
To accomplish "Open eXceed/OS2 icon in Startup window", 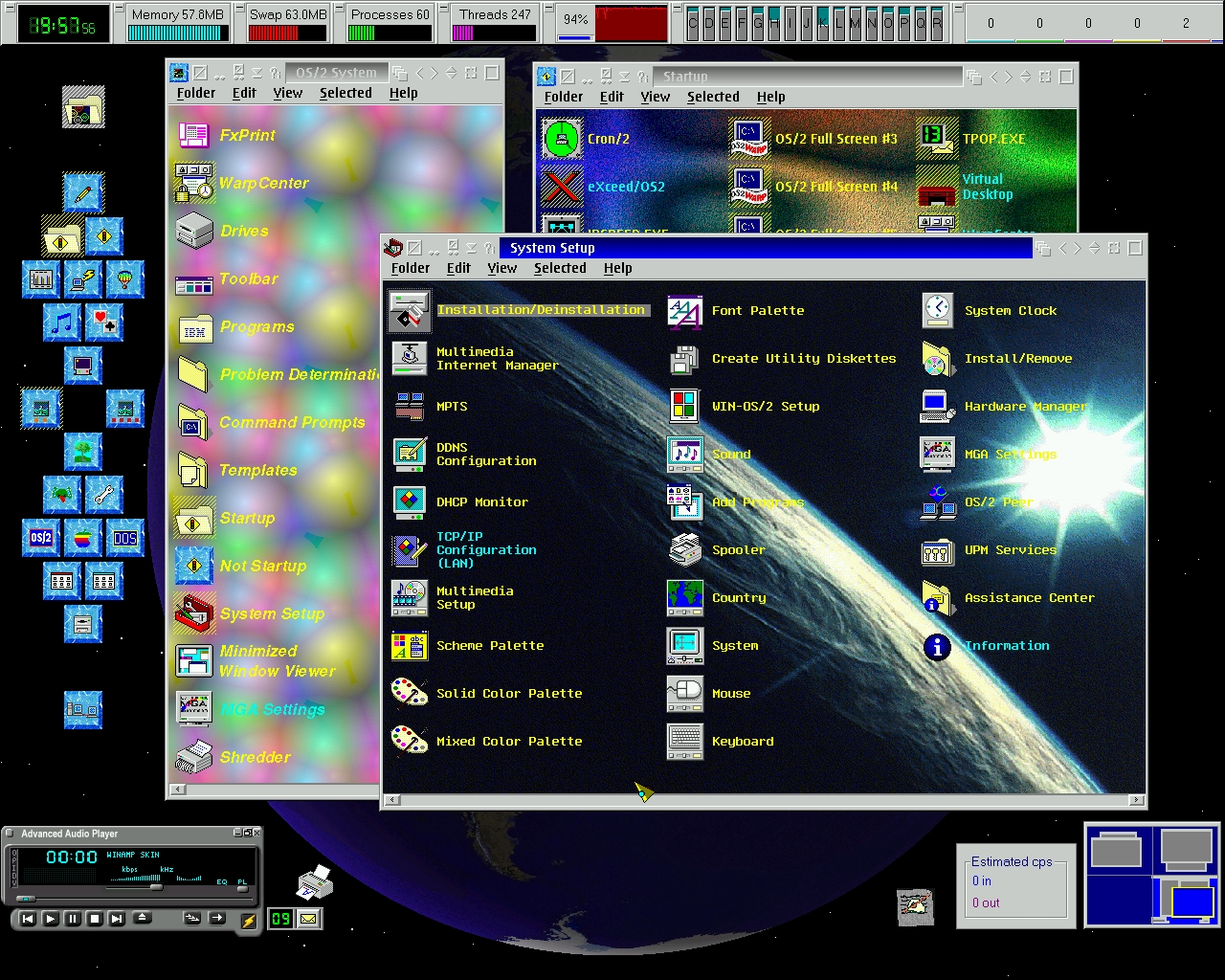I will 563,187.
